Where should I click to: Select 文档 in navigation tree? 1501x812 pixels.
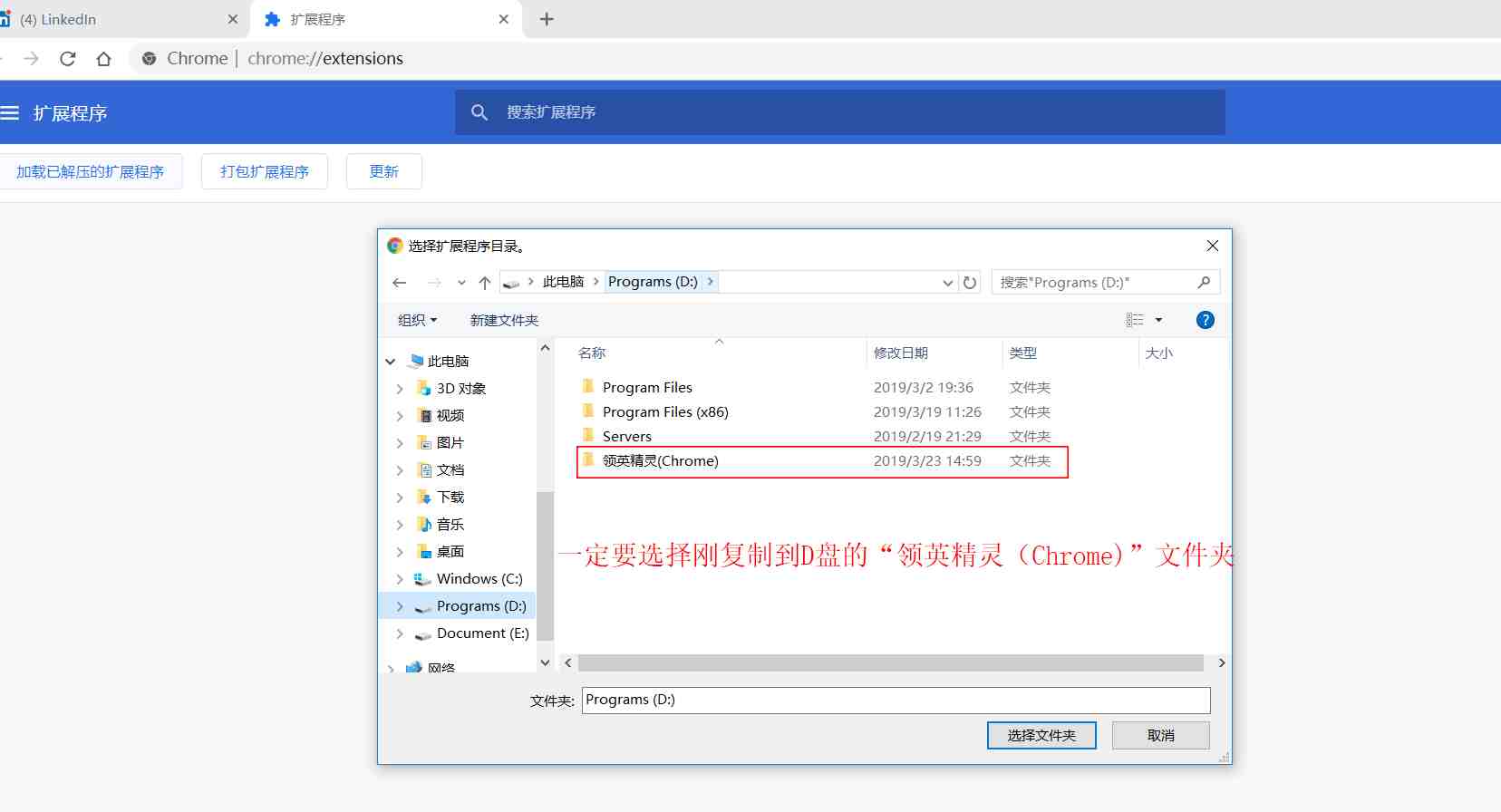coord(450,469)
